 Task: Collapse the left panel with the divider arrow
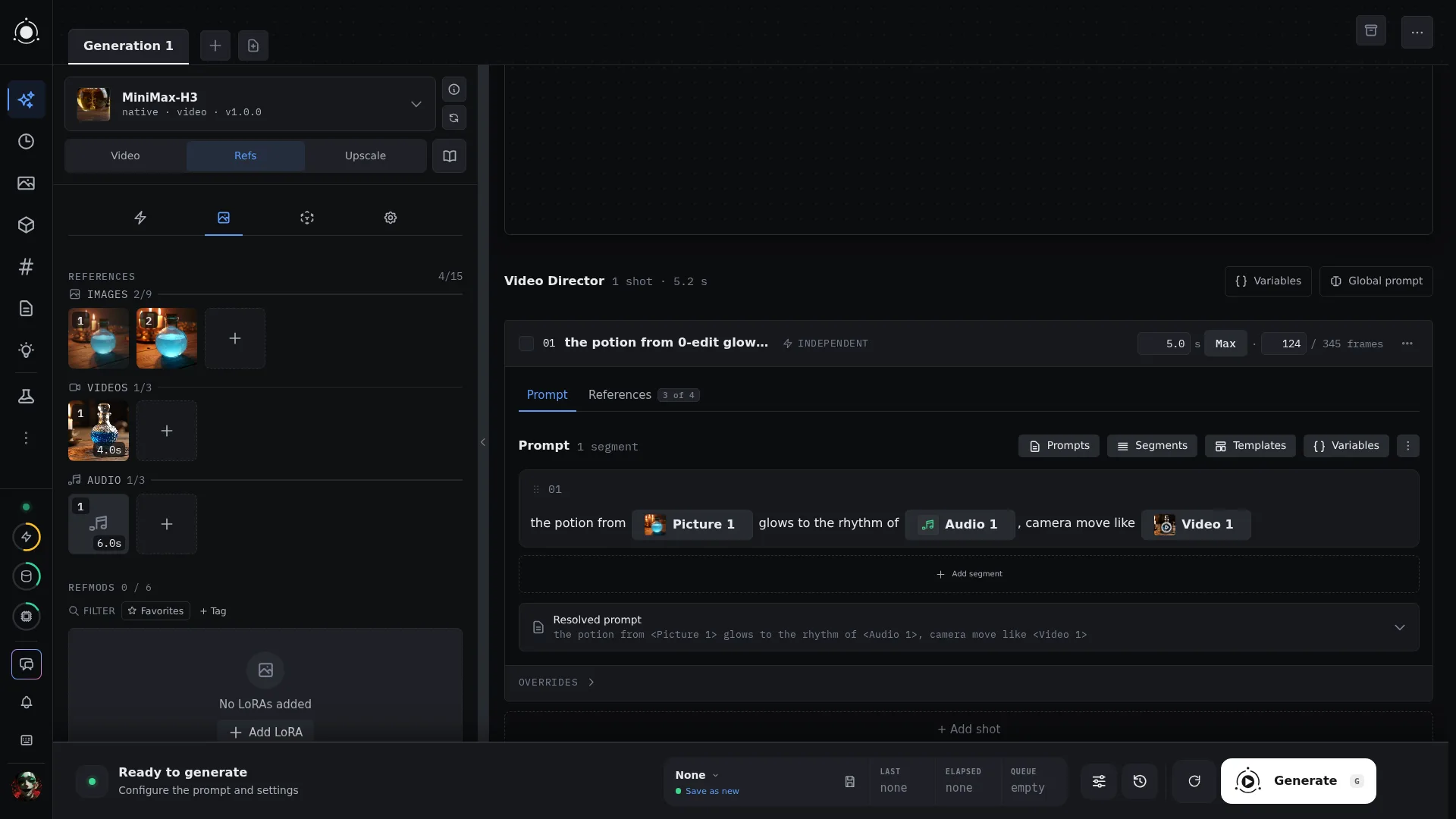483,442
